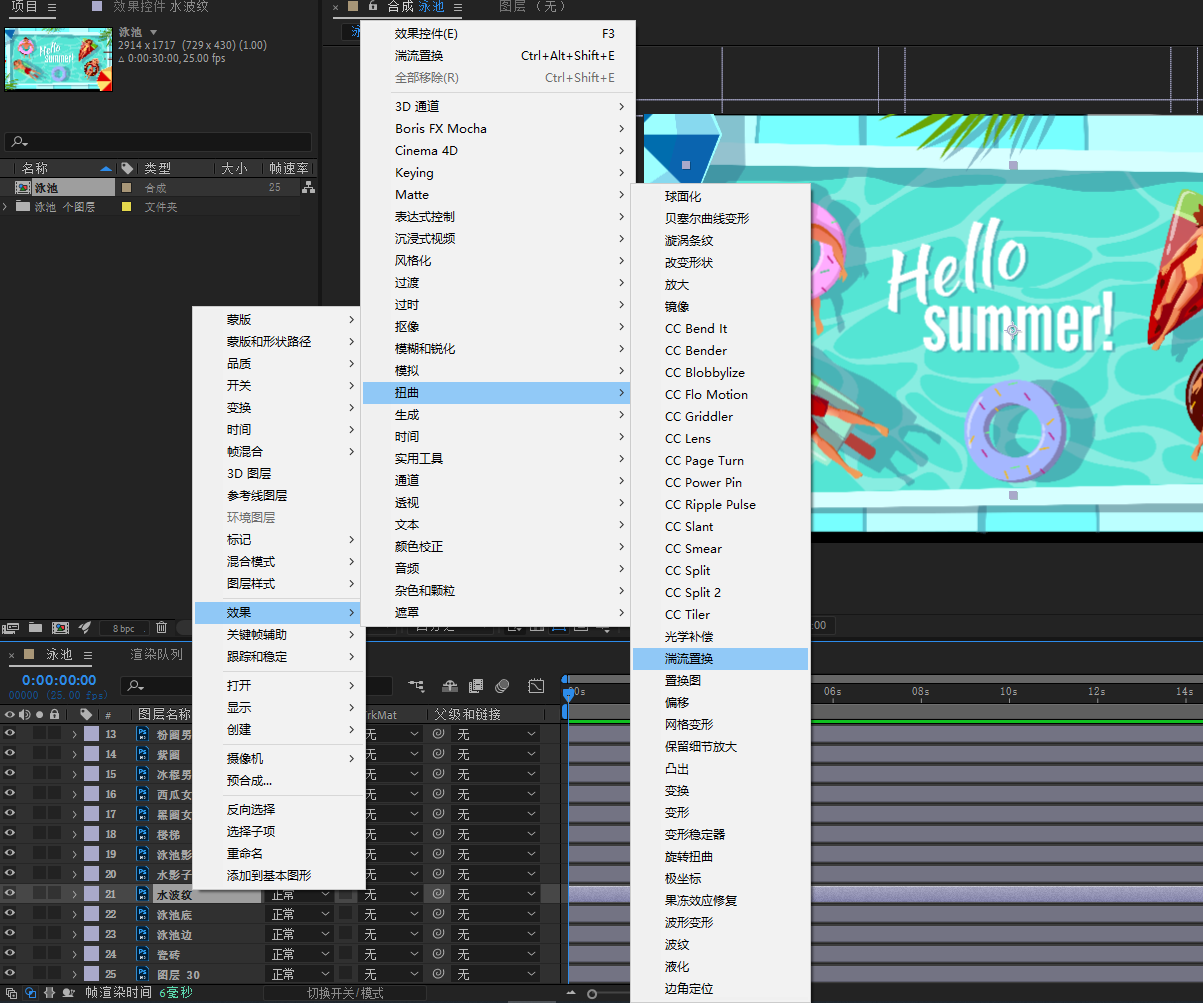
Task: Open project settings via the rocket icon
Action: tap(86, 628)
